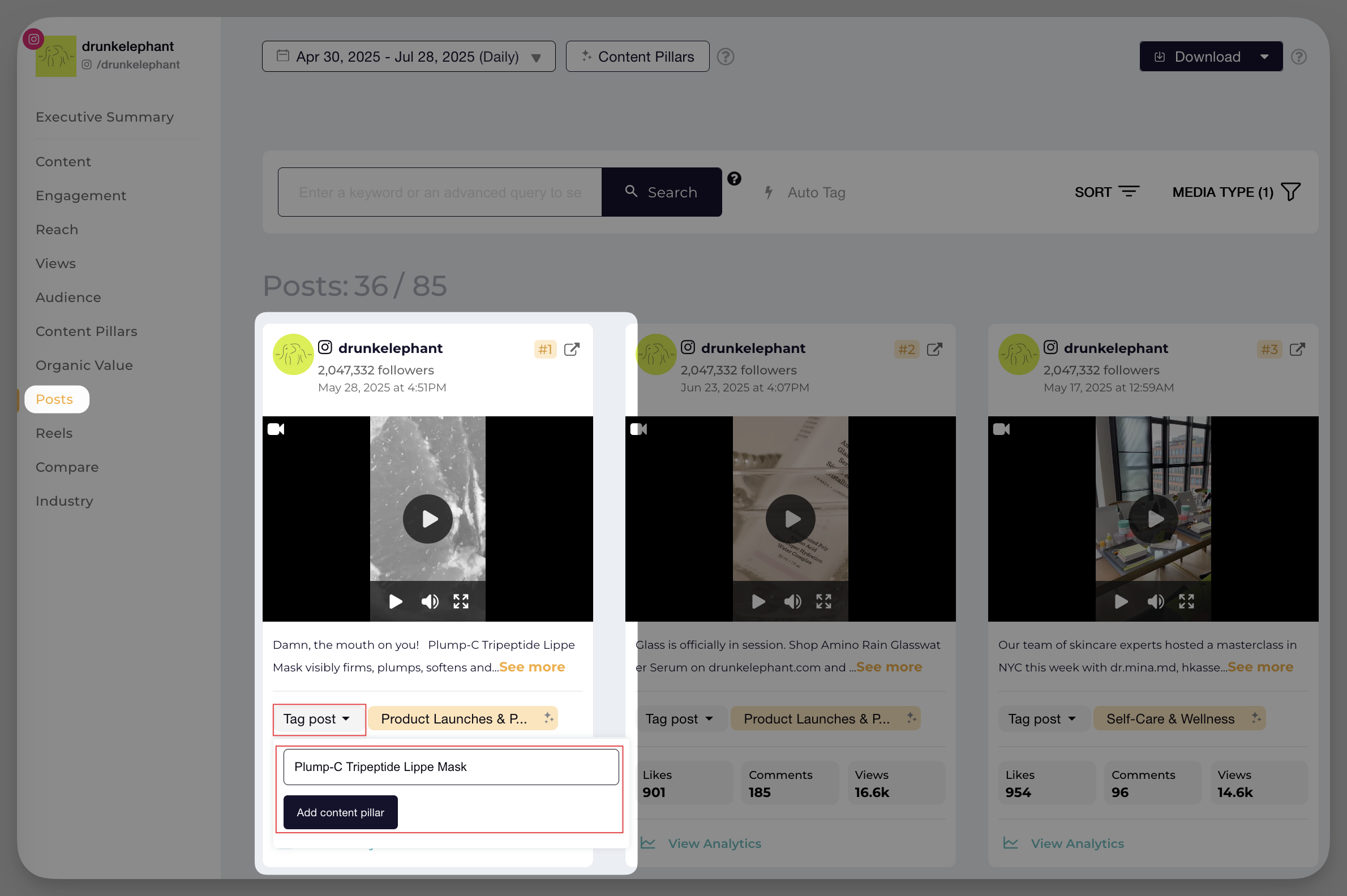Go to Executive Summary section
This screenshot has height=896, width=1347.
coord(105,117)
